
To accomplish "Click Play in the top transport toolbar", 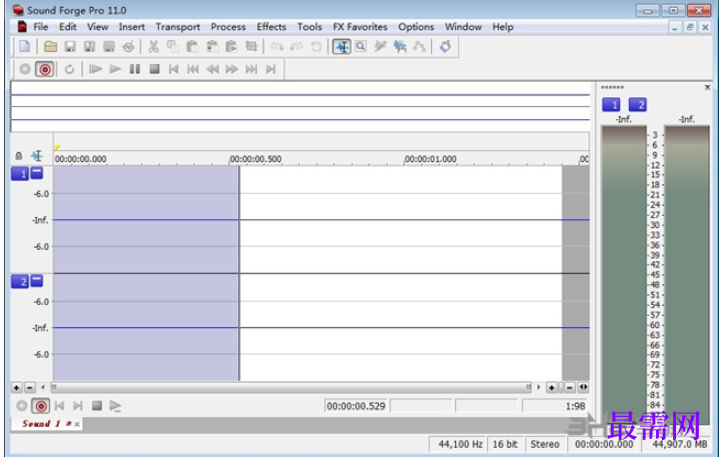I will coord(115,69).
